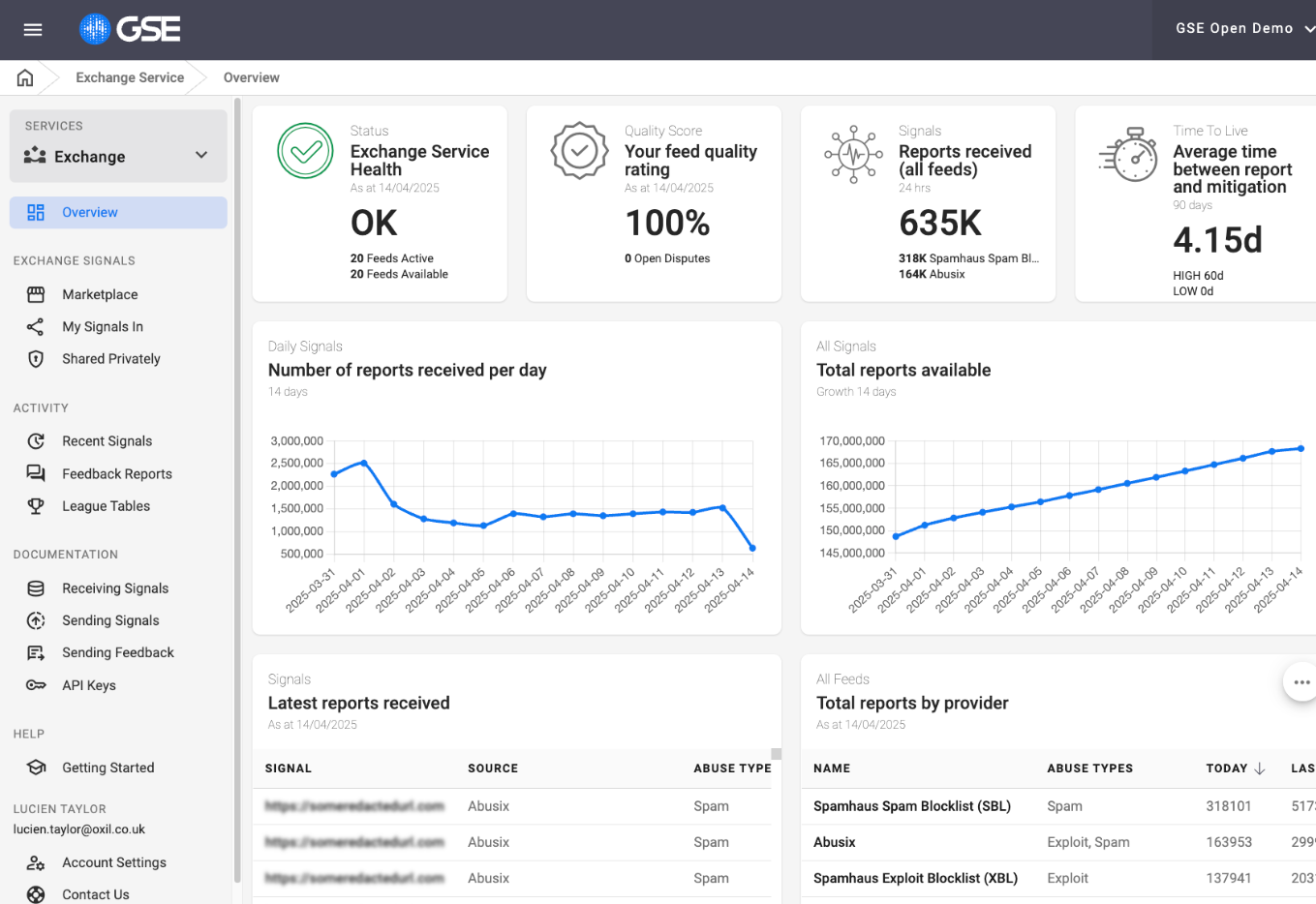This screenshot has height=904, width=1316.
Task: Click the 318101 today value
Action: tap(1229, 806)
